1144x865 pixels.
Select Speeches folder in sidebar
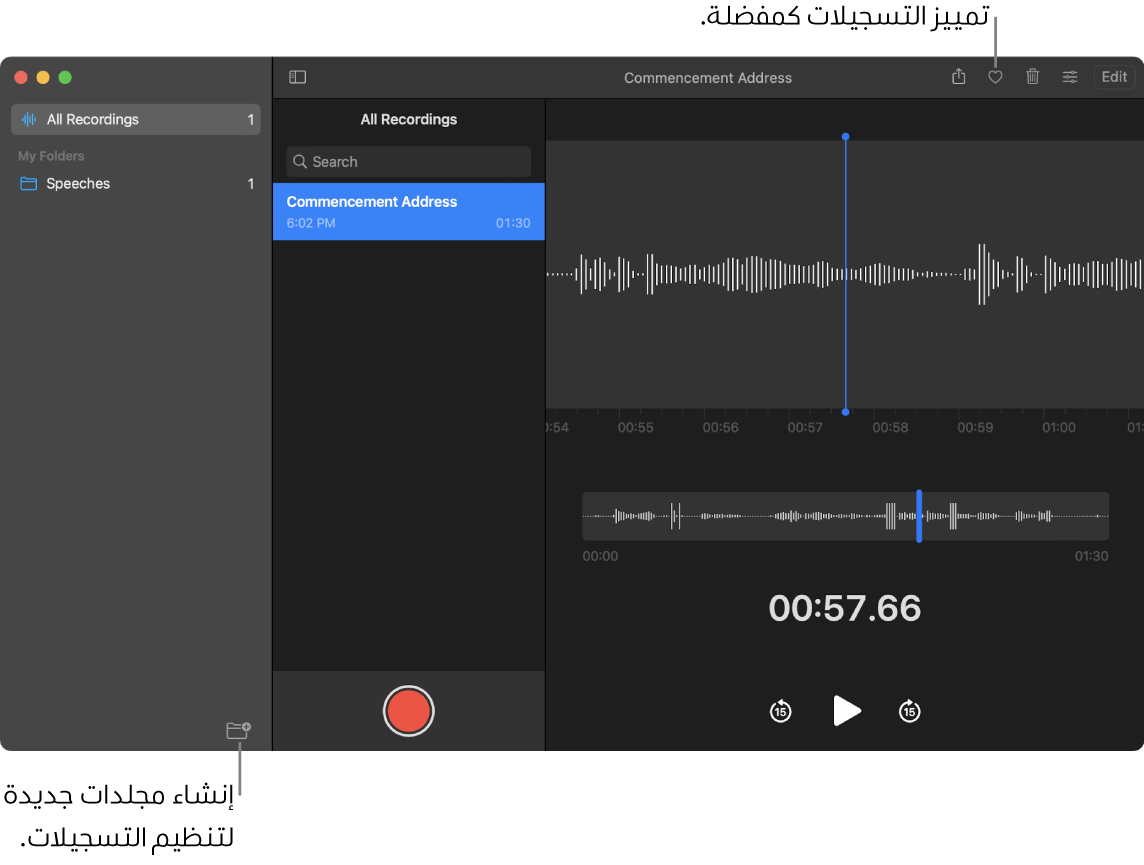pyautogui.click(x=76, y=183)
